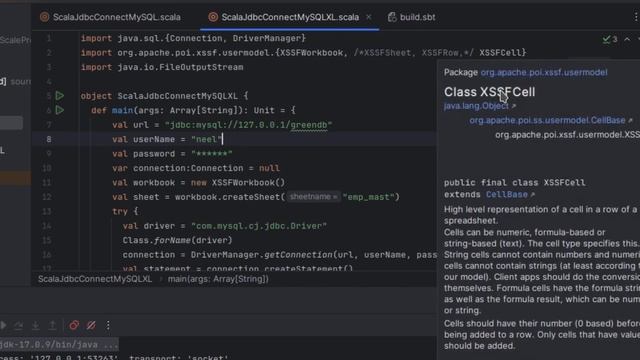The height and width of the screenshot is (360, 640).
Task: Open the inspection problems widget showing 3
Action: click(610, 39)
